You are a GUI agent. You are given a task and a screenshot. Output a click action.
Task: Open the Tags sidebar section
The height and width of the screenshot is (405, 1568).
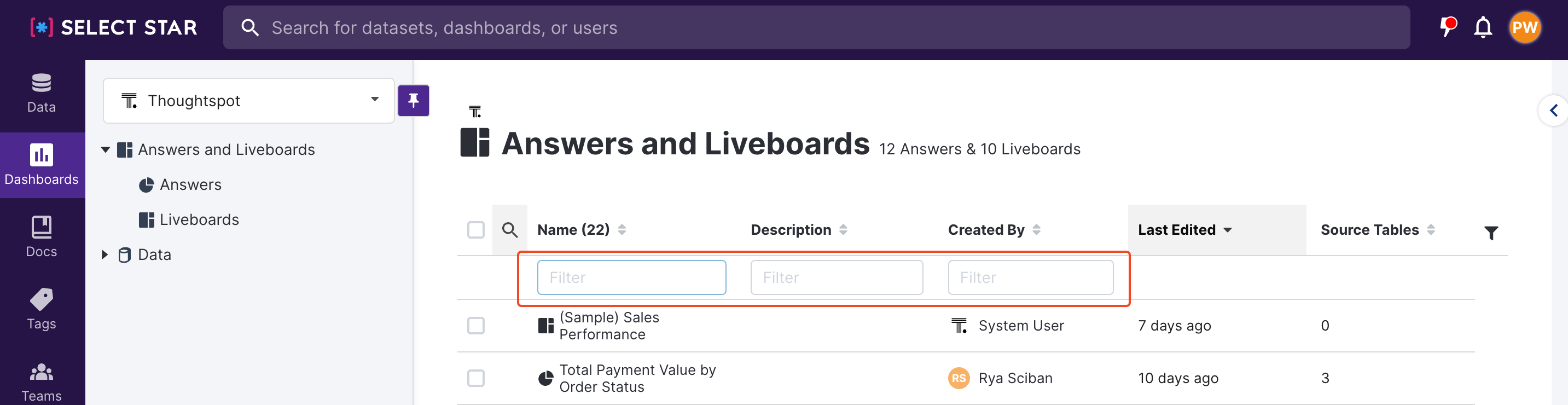(x=42, y=308)
